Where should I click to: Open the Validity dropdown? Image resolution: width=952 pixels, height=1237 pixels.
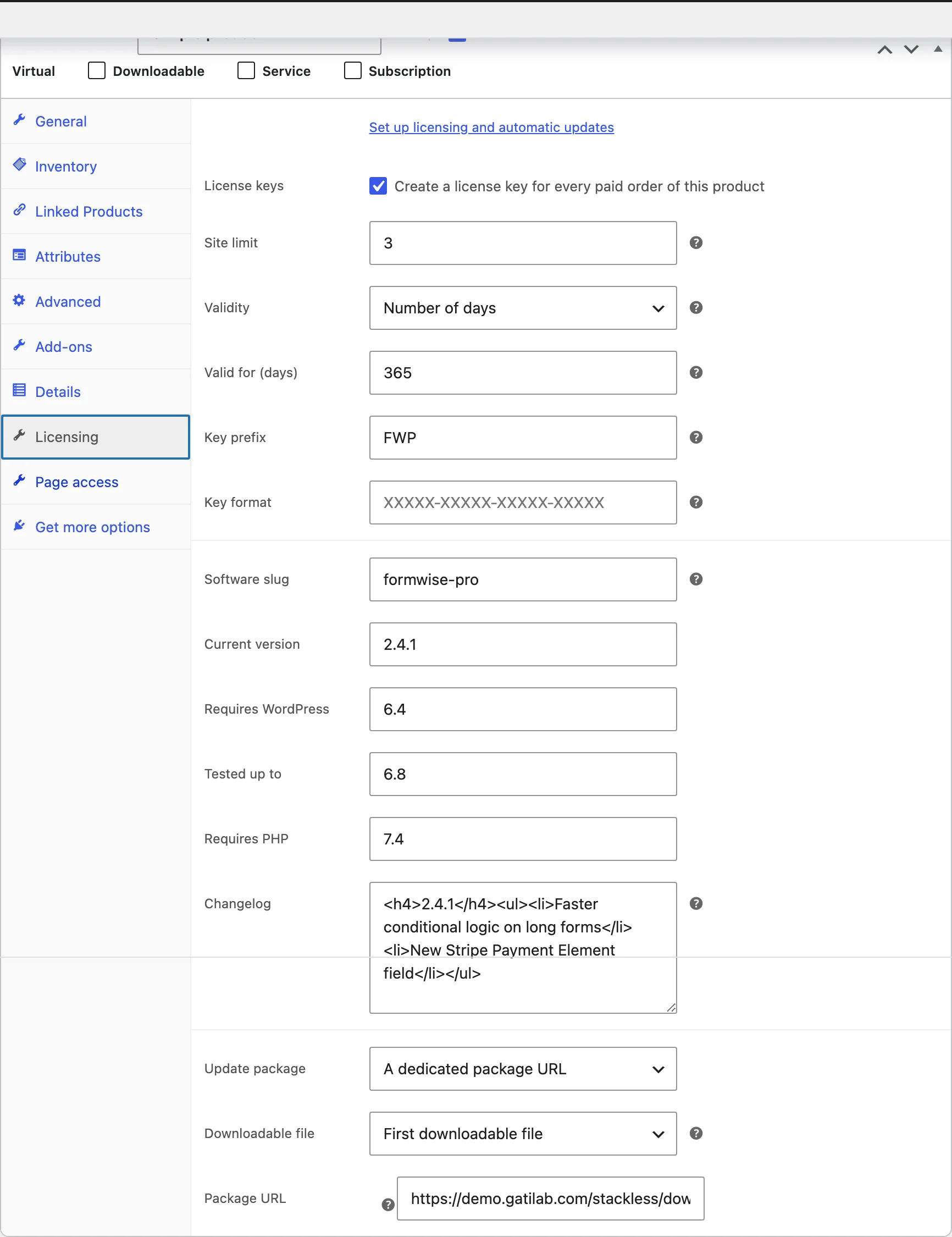(523, 308)
